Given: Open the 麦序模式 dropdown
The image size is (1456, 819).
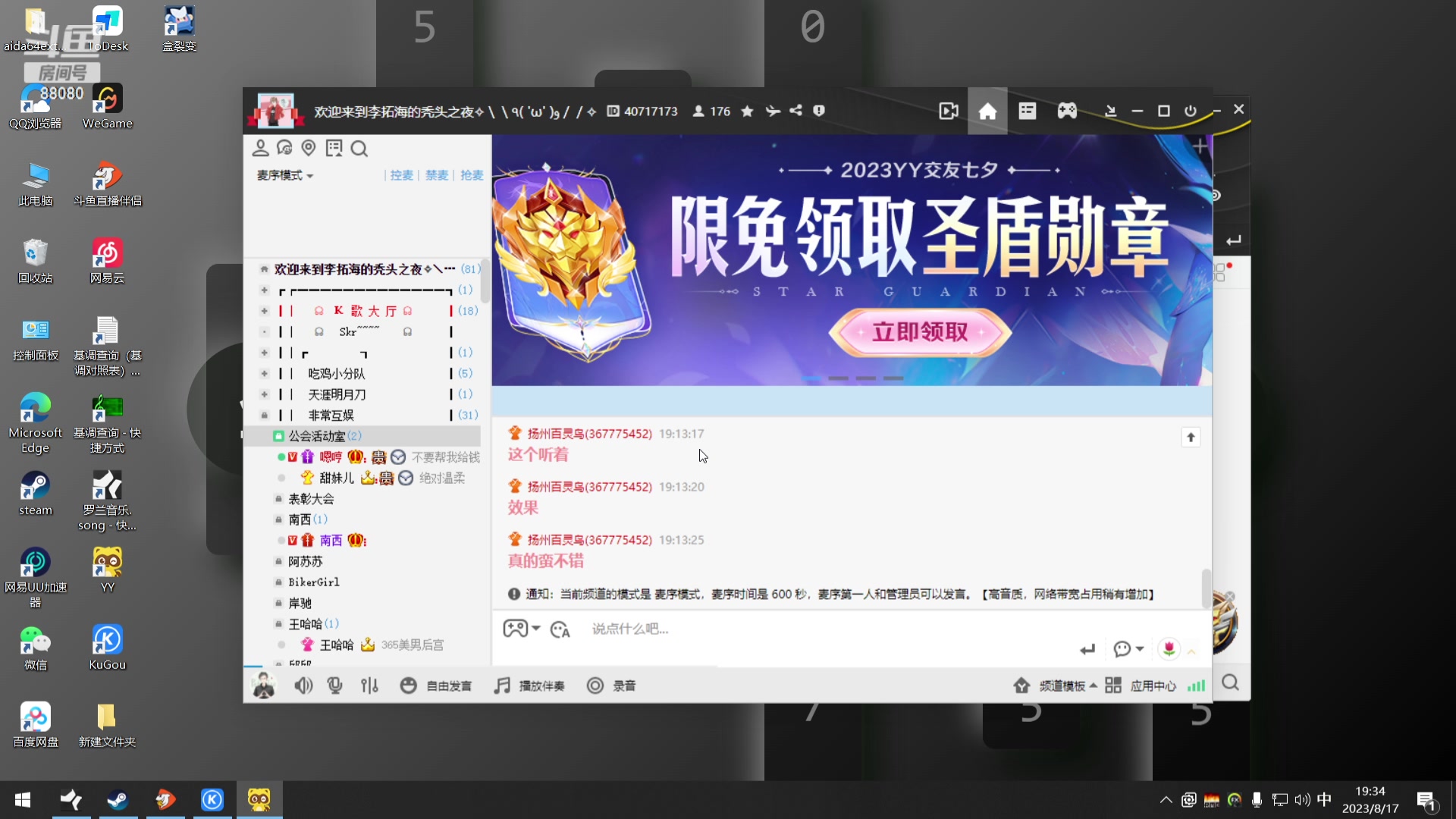Looking at the screenshot, I should tap(284, 175).
